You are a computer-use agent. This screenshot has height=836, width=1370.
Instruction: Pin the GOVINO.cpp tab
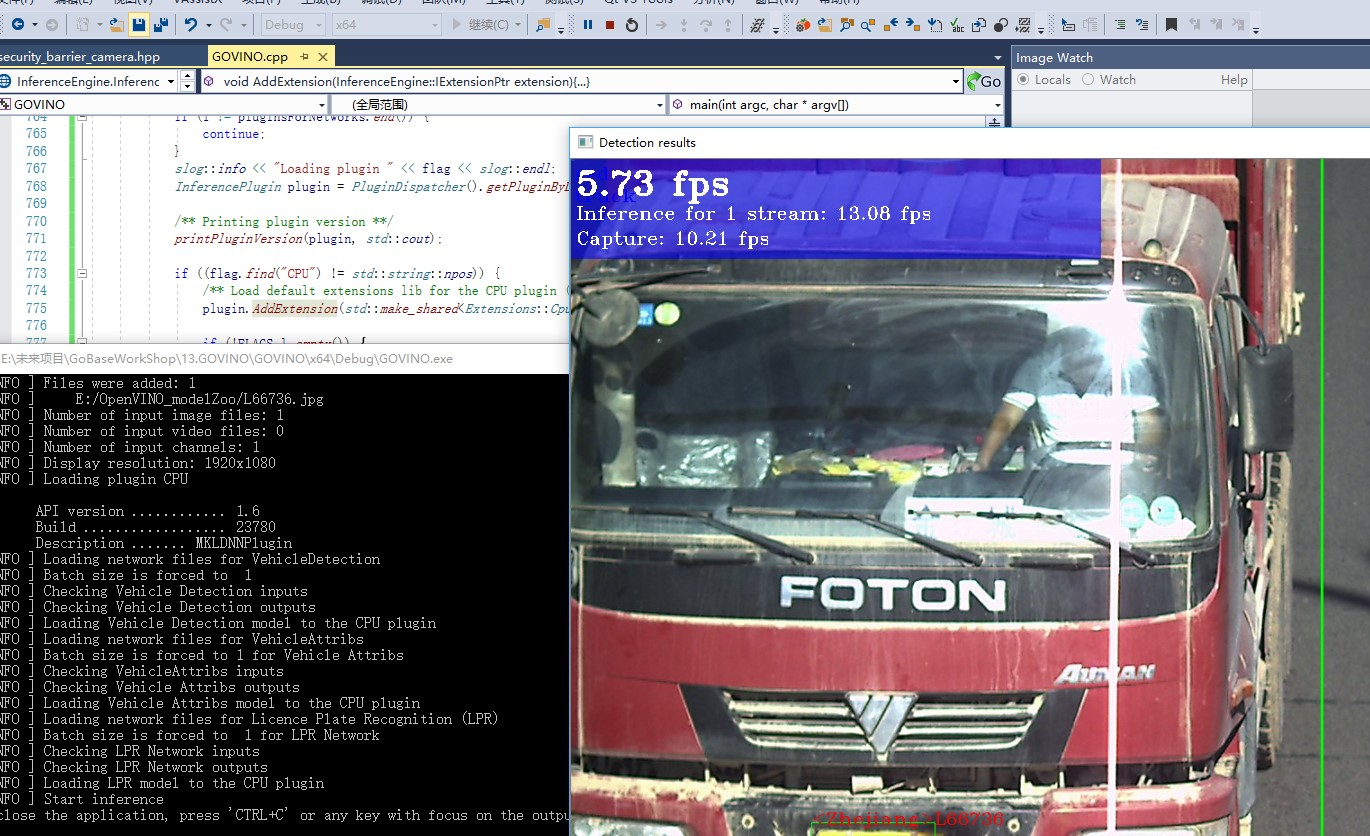[x=304, y=56]
